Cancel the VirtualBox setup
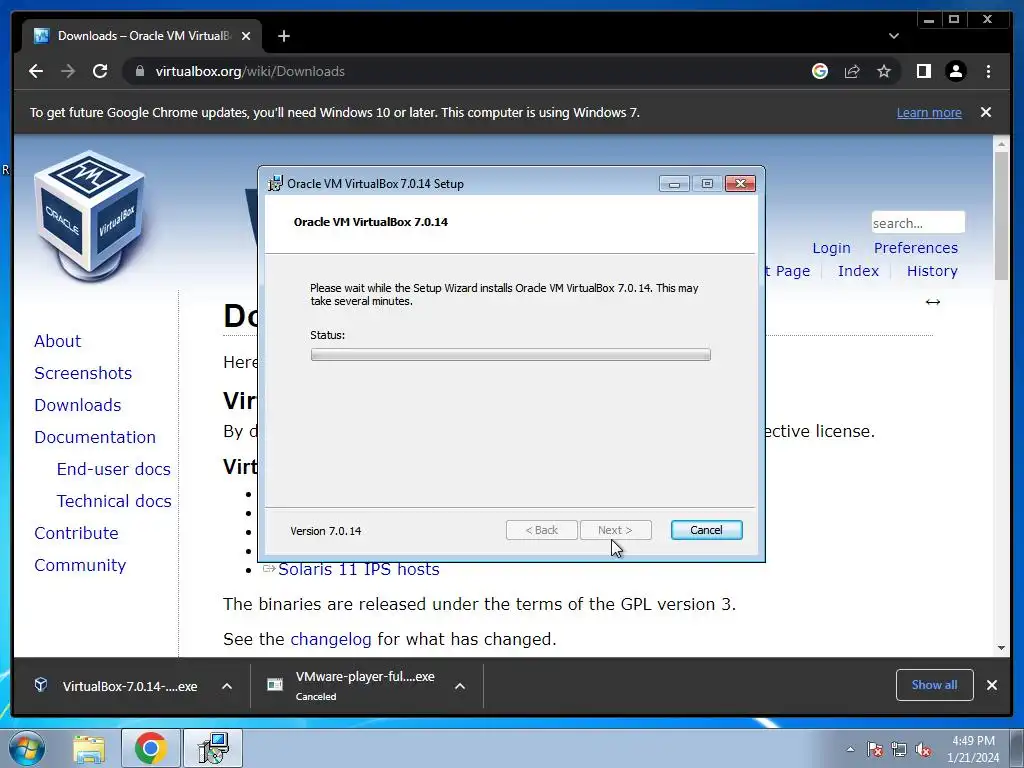The width and height of the screenshot is (1024, 768). tap(706, 530)
